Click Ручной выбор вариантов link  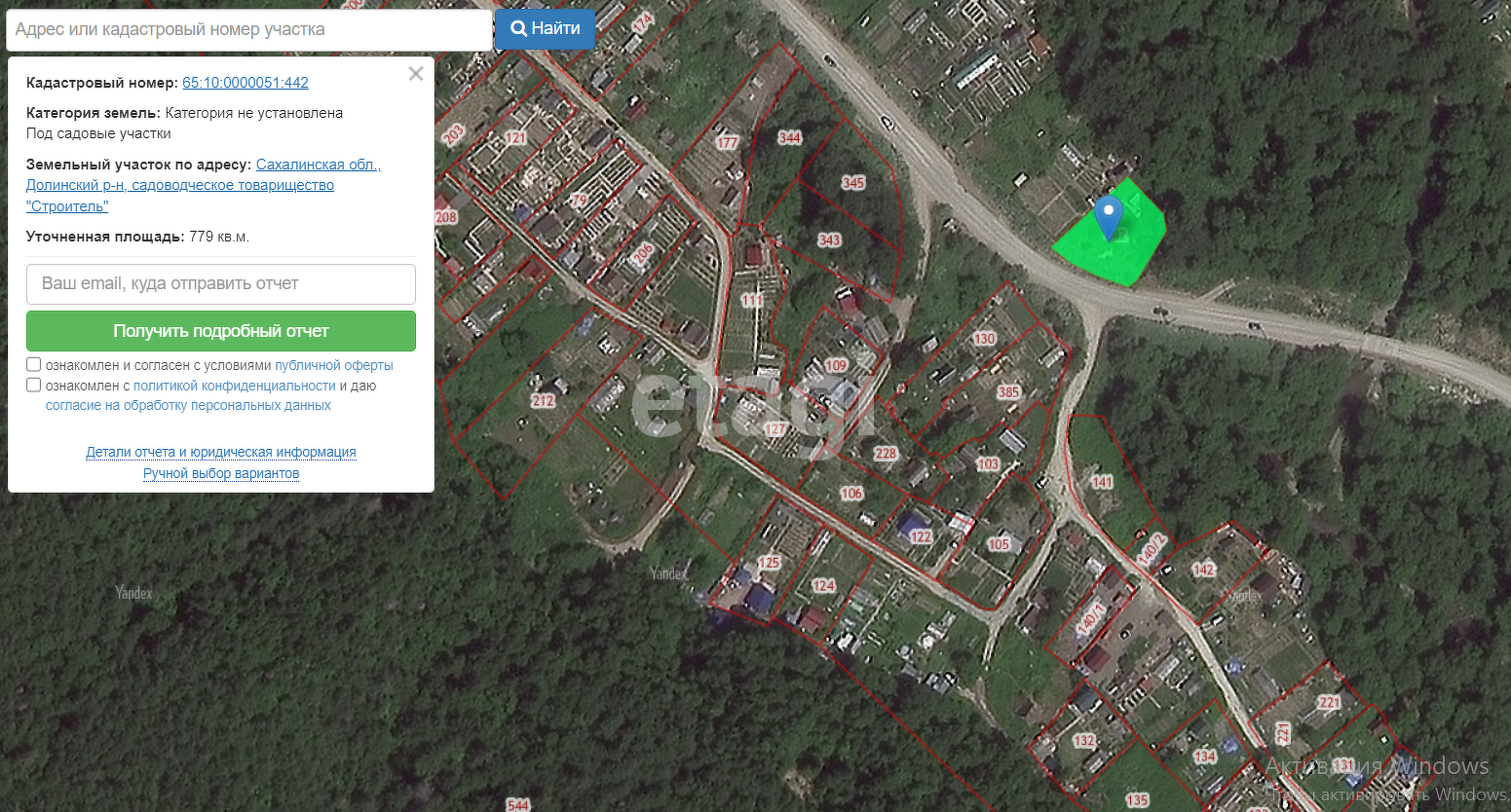(221, 473)
